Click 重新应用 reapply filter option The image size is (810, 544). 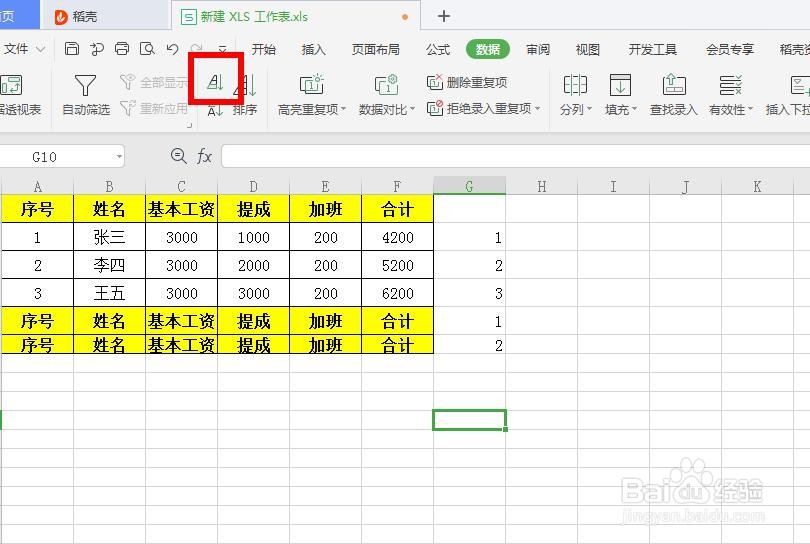point(154,108)
